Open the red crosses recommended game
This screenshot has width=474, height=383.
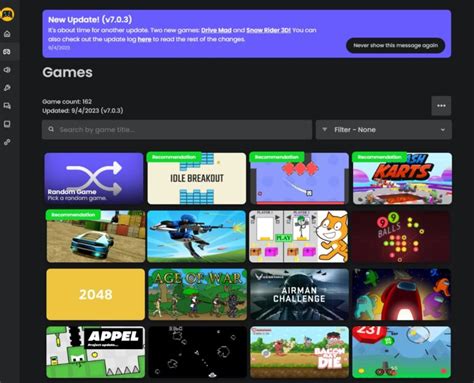299,178
